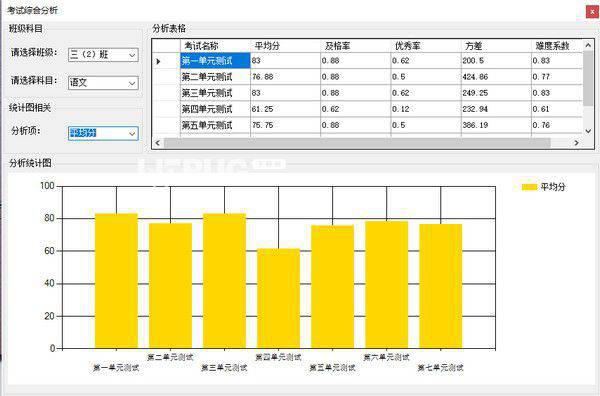Click the table's scroll up arrow
This screenshot has width=600, height=396.
589,45
